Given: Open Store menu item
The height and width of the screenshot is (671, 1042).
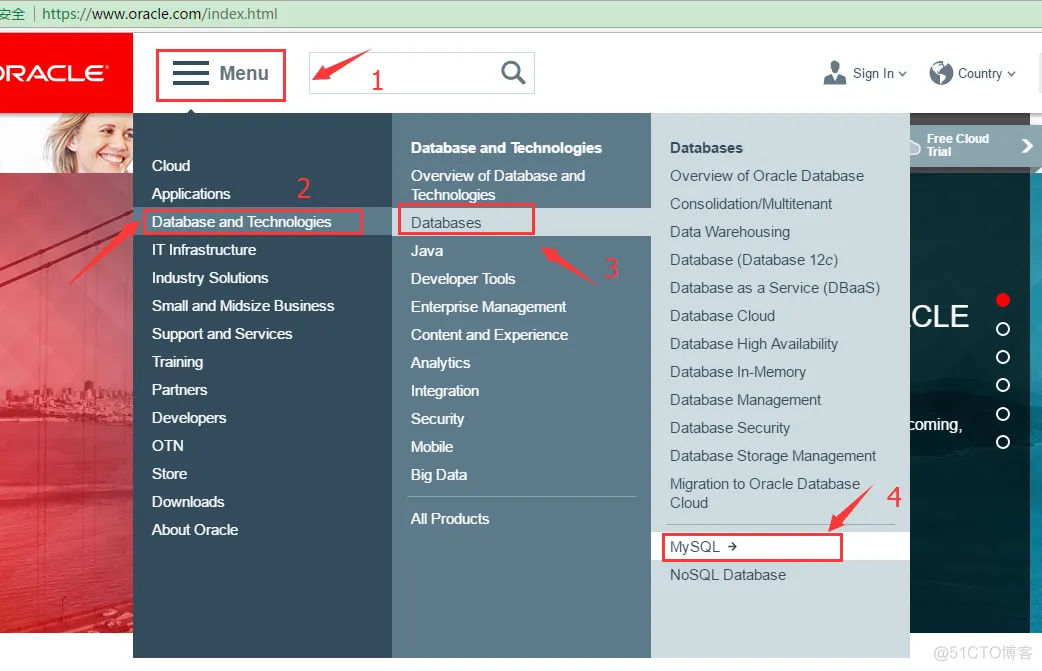Looking at the screenshot, I should [169, 474].
